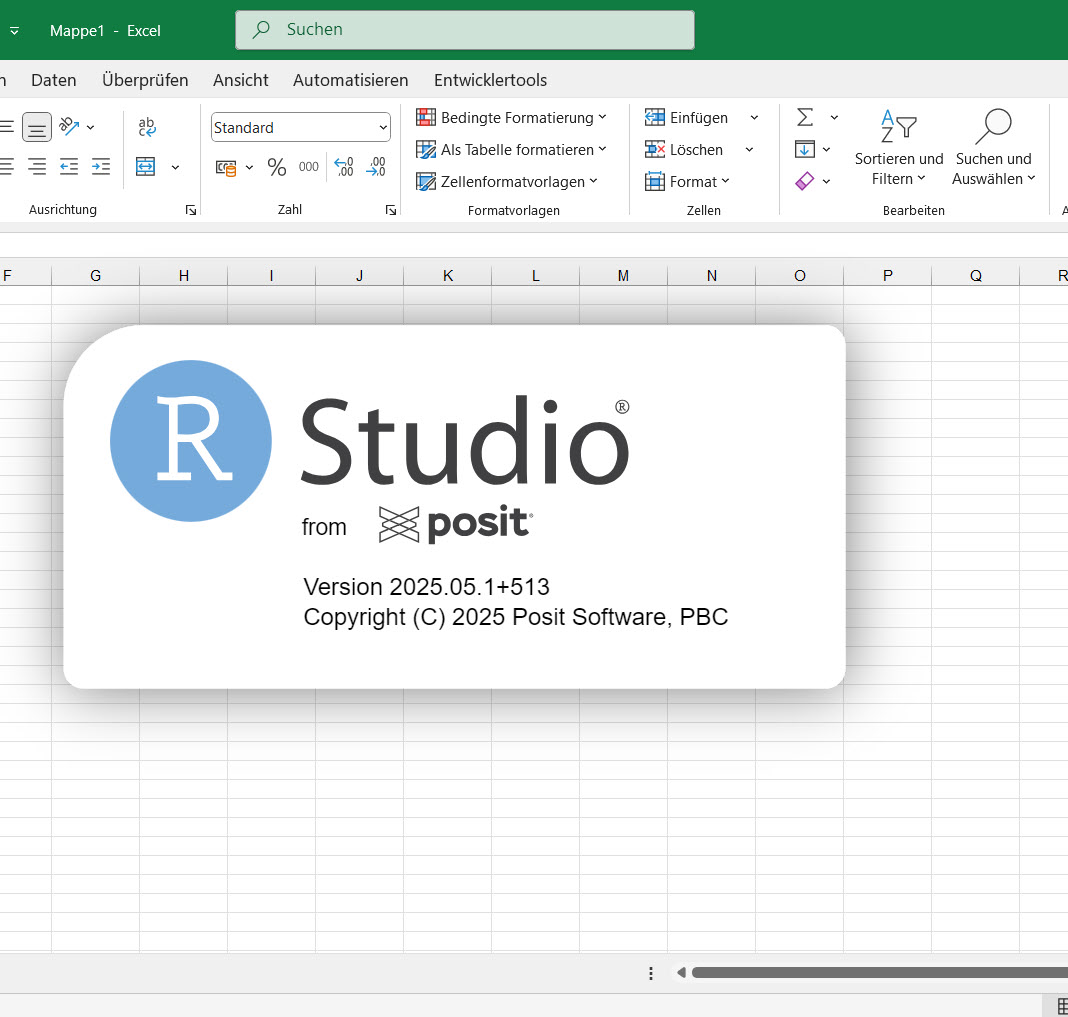Decrease indent in Ausrichtung group
This screenshot has width=1068, height=1017.
click(69, 166)
